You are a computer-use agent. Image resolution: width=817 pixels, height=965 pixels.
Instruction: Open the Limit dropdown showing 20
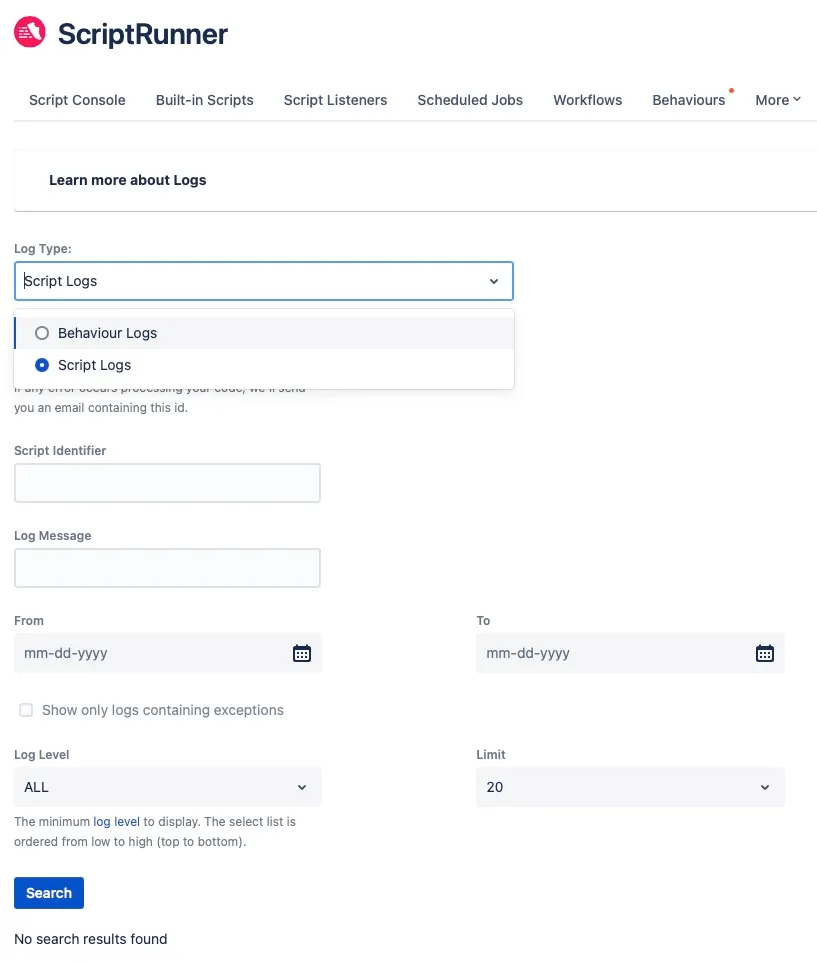tap(630, 787)
